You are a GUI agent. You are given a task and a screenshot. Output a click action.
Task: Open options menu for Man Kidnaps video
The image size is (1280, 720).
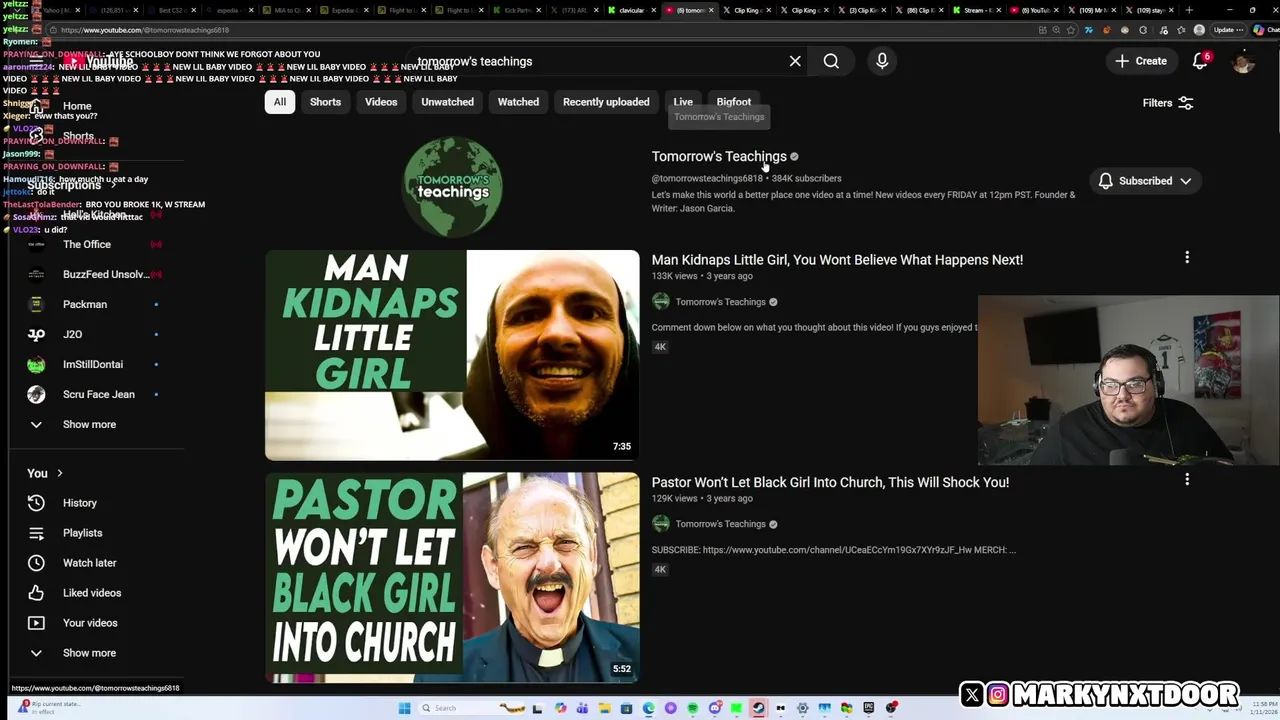[1187, 258]
